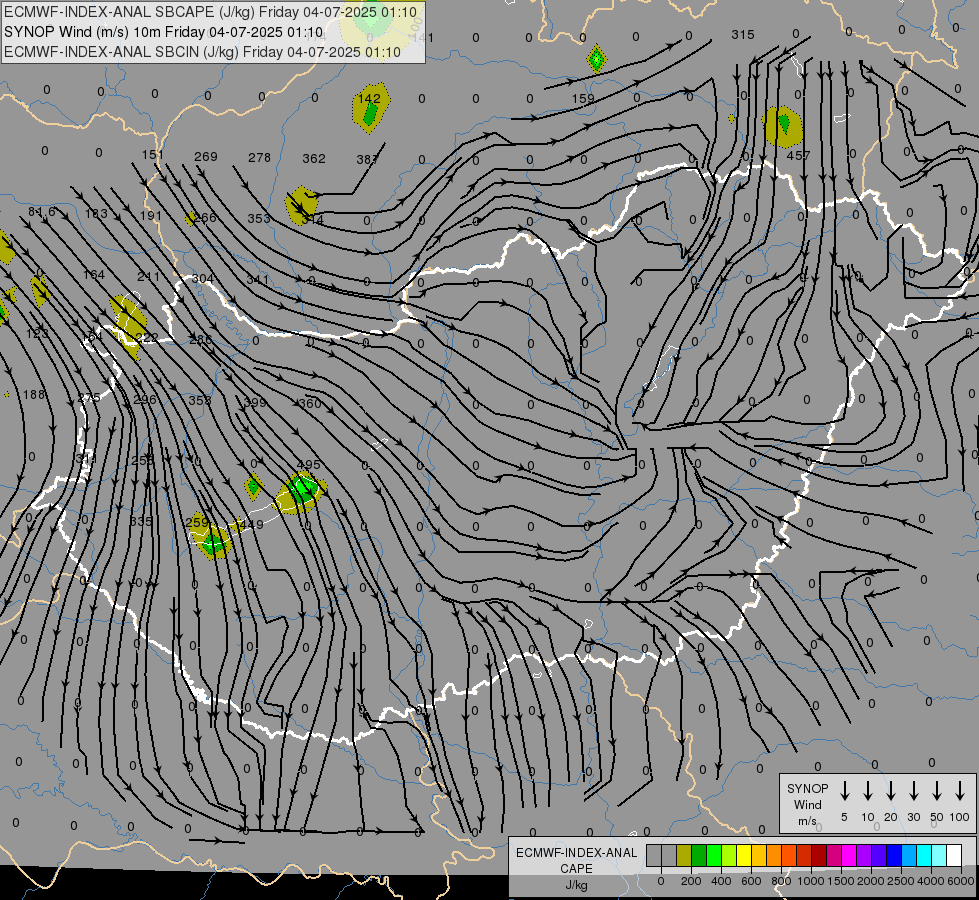
Task: Click the 495 CAPE value on map
Action: (308, 465)
